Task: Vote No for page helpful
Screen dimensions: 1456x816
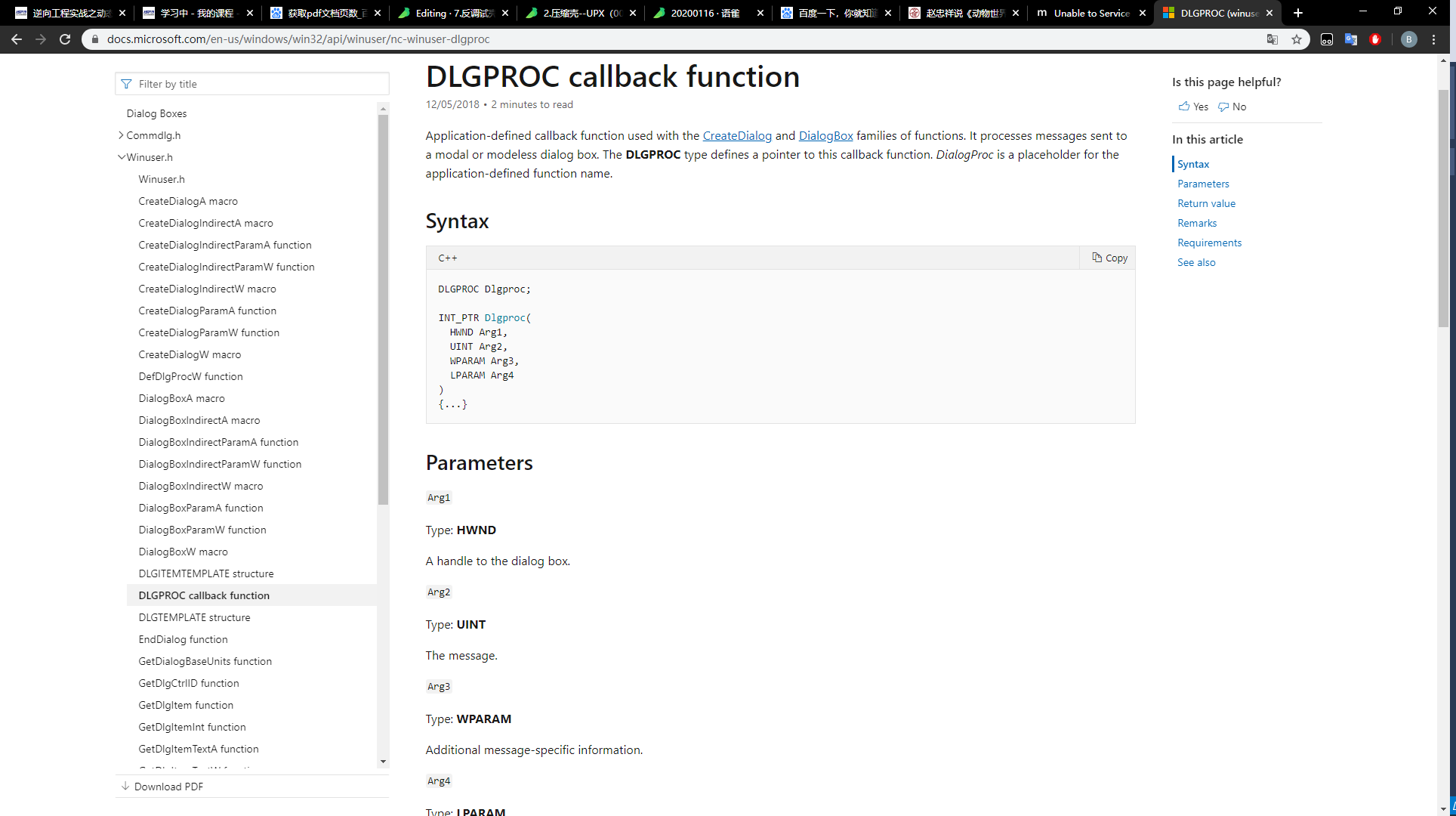Action: click(x=1232, y=107)
